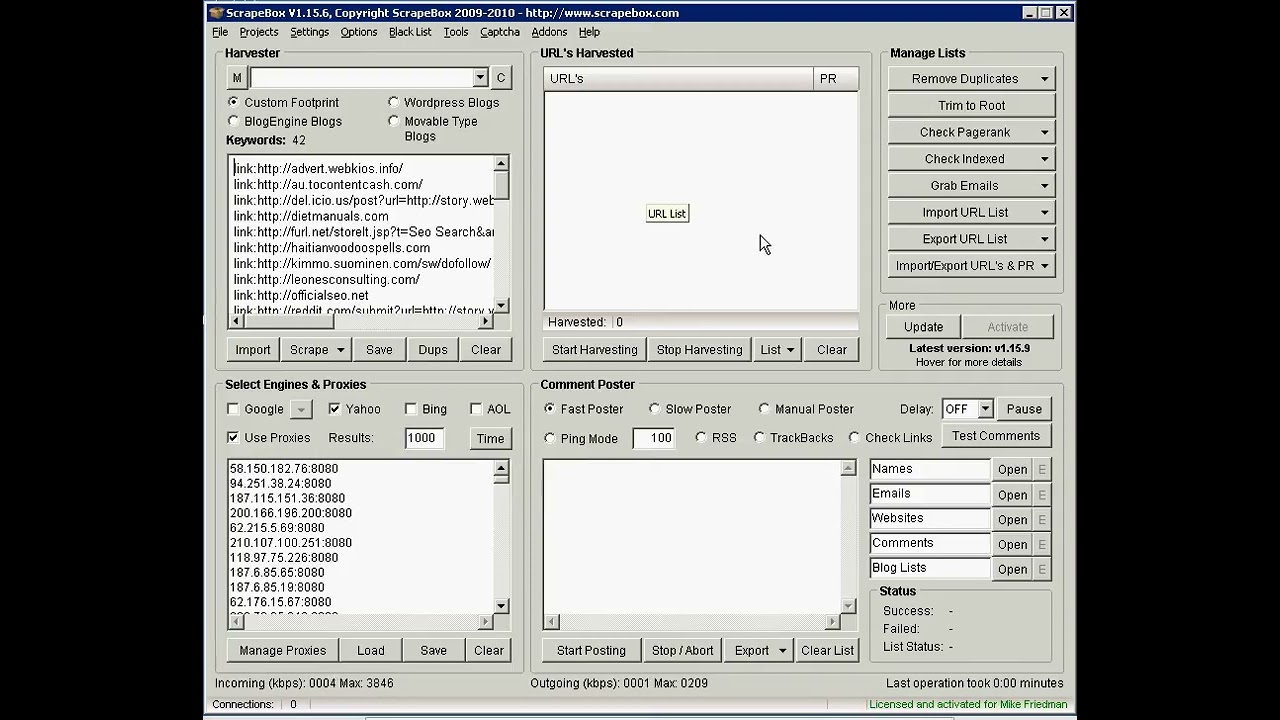Expand Export URL List dropdown
Screen dimensions: 1280x720
pyautogui.click(x=1045, y=239)
